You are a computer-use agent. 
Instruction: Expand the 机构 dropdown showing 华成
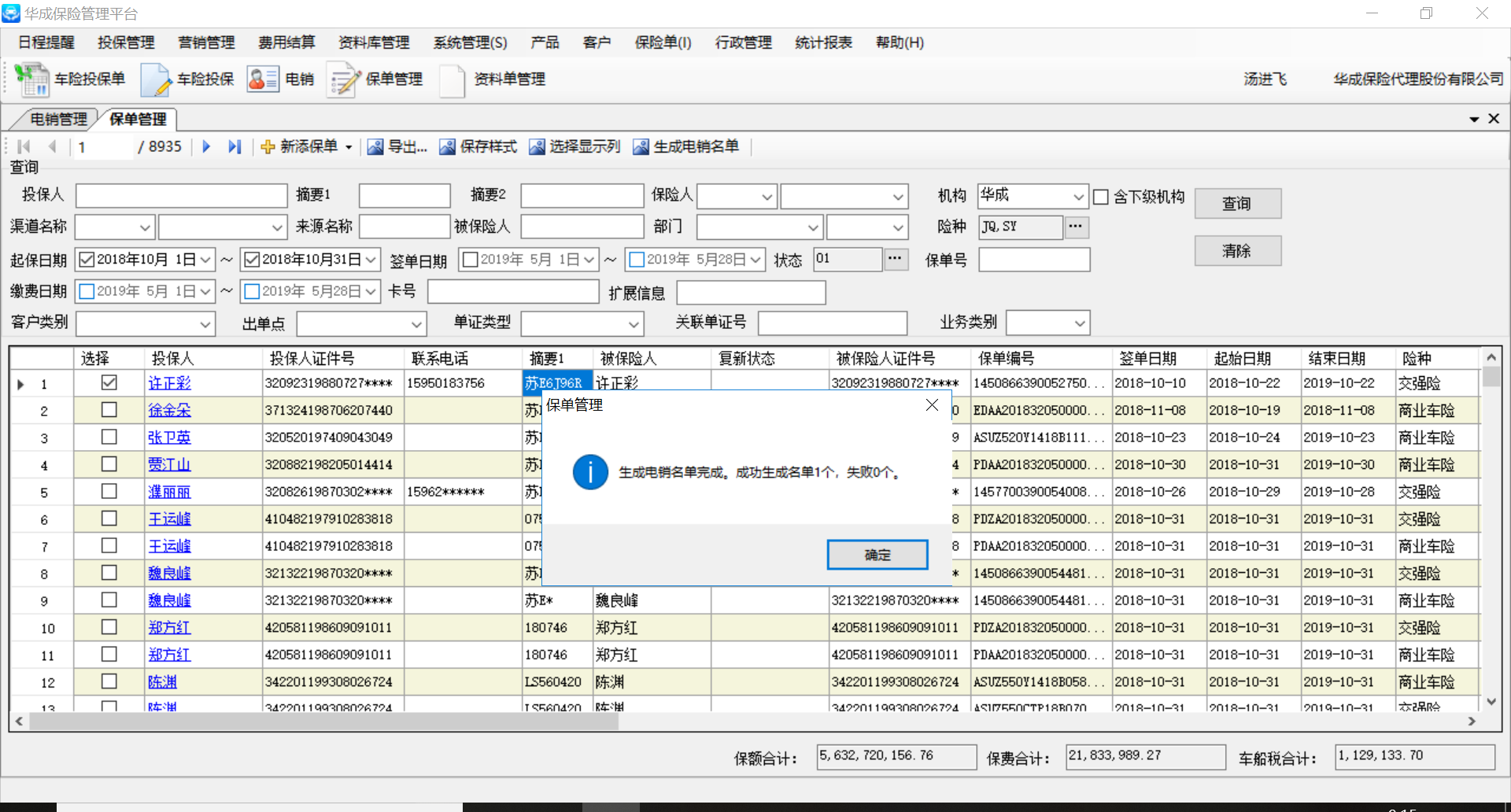[1078, 197]
